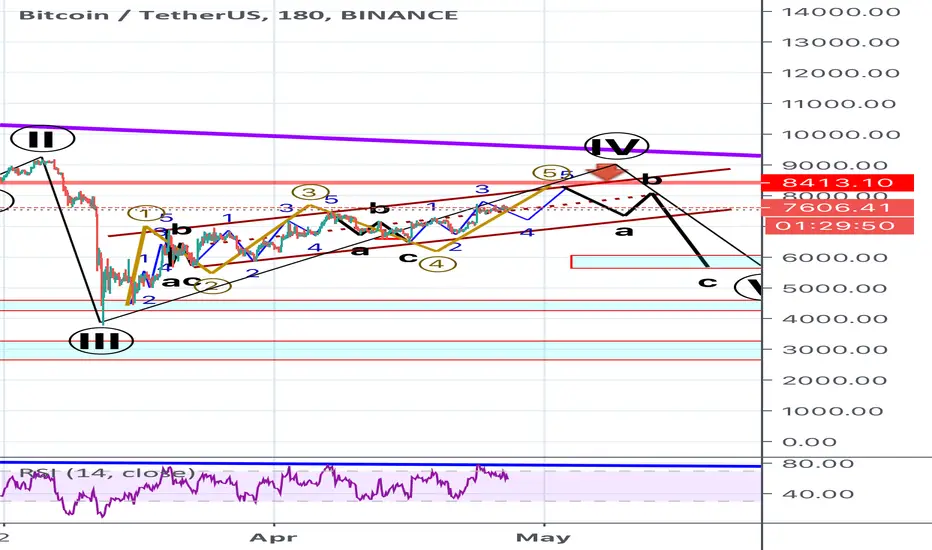Select the blue horizontal line on RSI pane
Image resolution: width=932 pixels, height=550 pixels.
pos(380,464)
